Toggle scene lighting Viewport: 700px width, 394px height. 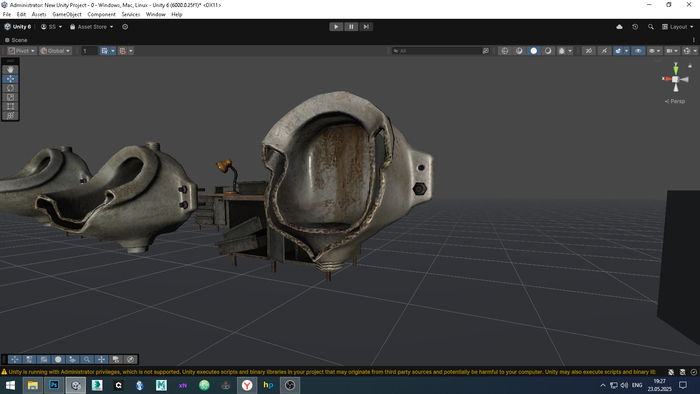pyautogui.click(x=604, y=51)
